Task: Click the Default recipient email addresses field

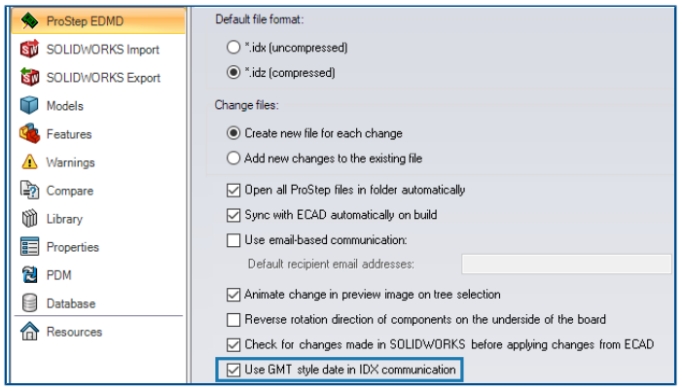Action: tap(566, 264)
